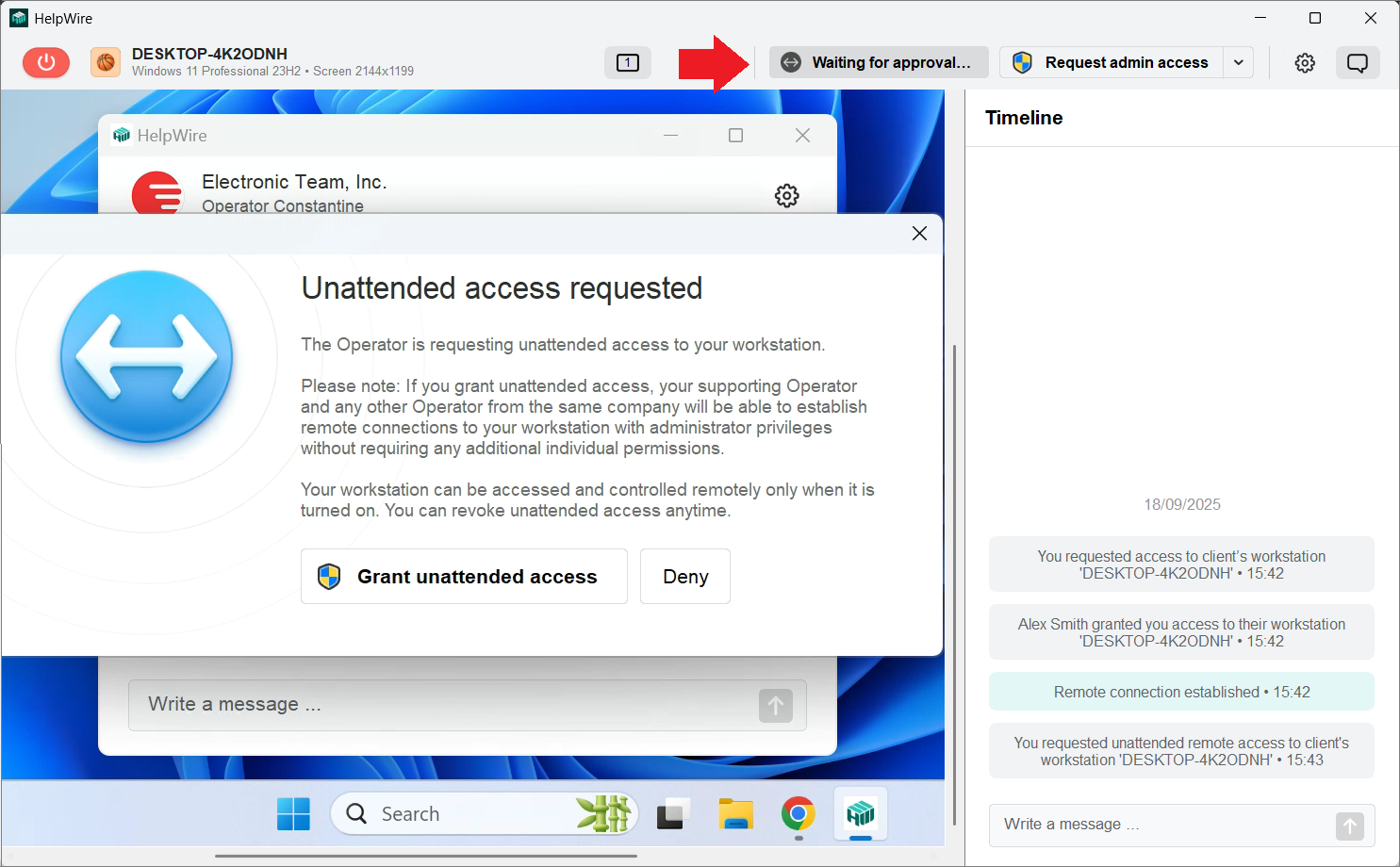This screenshot has height=867, width=1400.
Task: Open HelpWire settings via gear icon
Action: (x=1304, y=62)
